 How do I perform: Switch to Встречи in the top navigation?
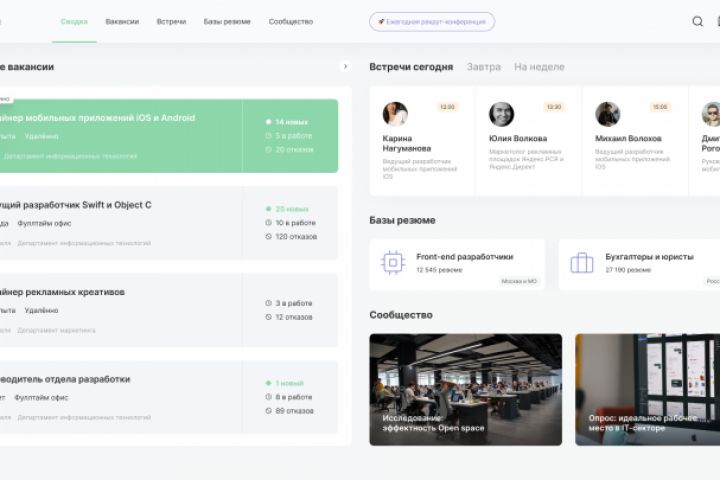pyautogui.click(x=171, y=21)
